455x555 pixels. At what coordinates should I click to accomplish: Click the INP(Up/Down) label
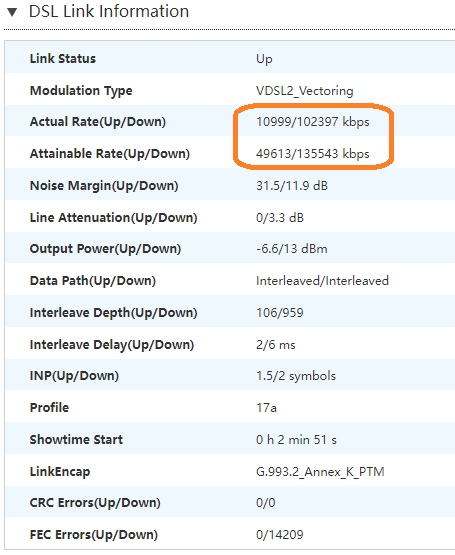tap(74, 376)
